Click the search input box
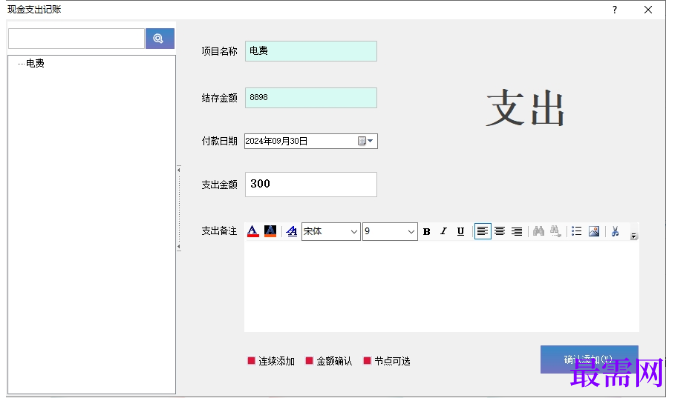 (x=76, y=39)
